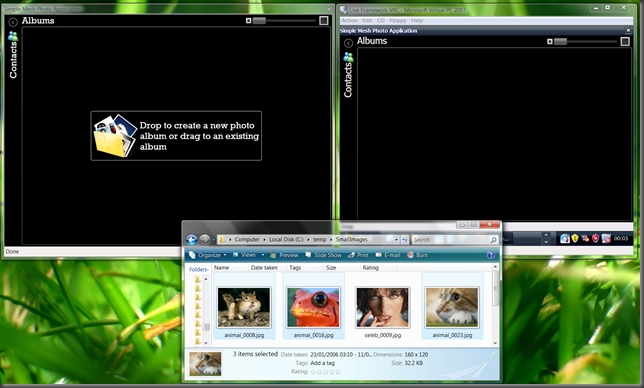Click file list vertical scrollbar in Explorer
The width and height of the screenshot is (644, 388).
pos(495,305)
